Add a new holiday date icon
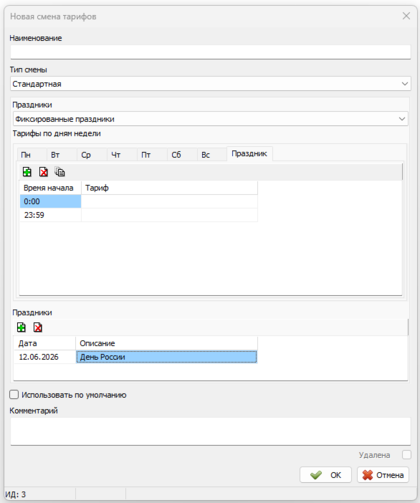This screenshot has width=420, height=503. click(21, 327)
